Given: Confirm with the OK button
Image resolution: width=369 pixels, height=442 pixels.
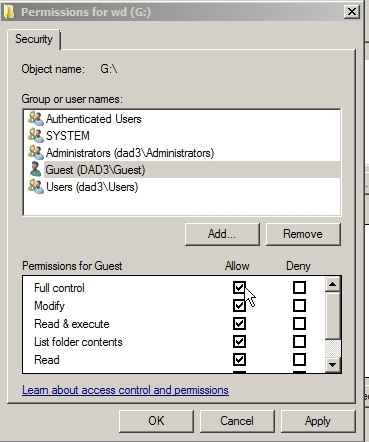Looking at the screenshot, I should [156, 421].
